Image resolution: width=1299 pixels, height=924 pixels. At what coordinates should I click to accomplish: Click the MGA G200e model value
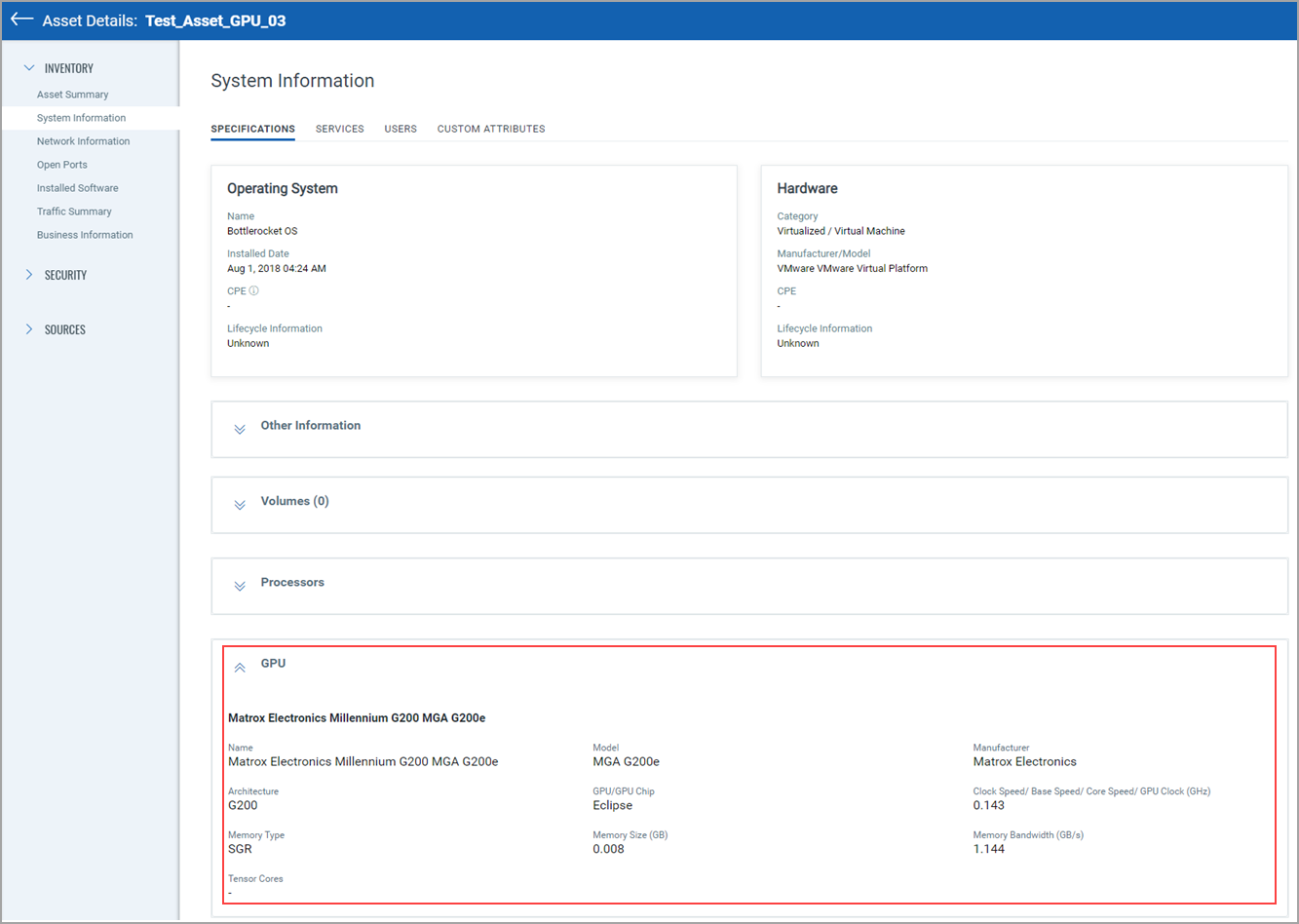pos(627,761)
